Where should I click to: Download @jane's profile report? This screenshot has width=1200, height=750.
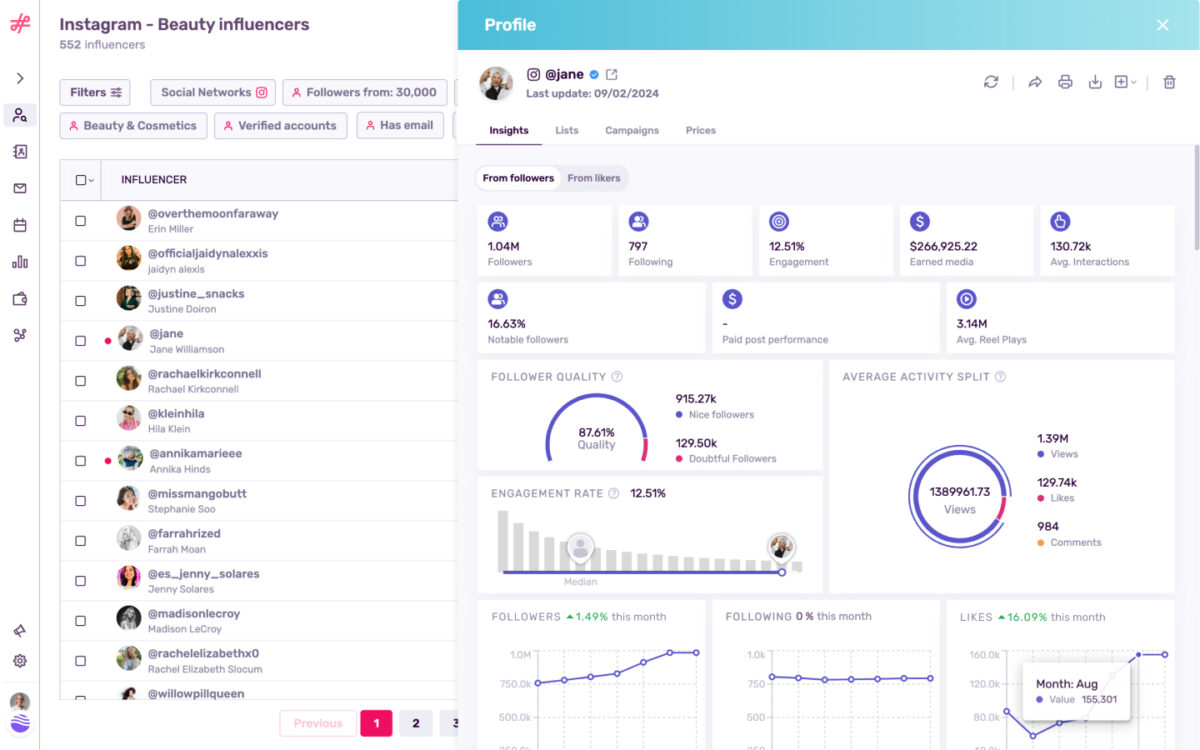[1095, 83]
